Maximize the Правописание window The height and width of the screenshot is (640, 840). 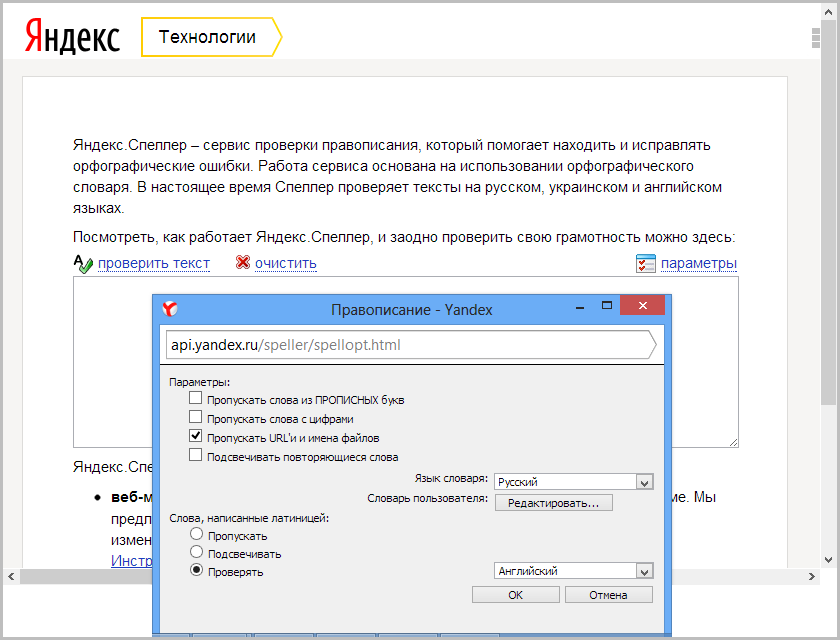[606, 305]
